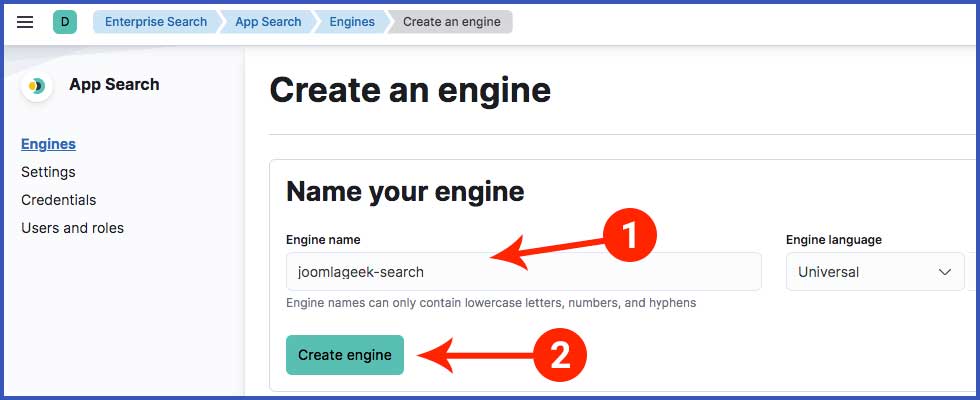Expand the Engine language Universal dropdown
This screenshot has height=400, width=980.
coord(875,272)
